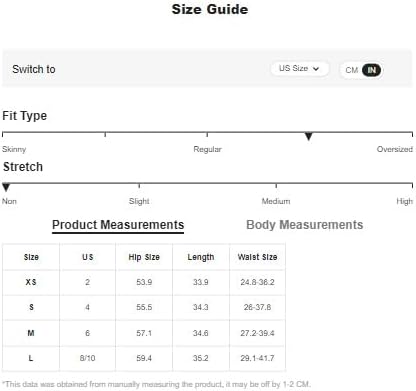This screenshot has width=416, height=391.
Task: Click the 'Medium' stretch label
Action: click(x=276, y=201)
